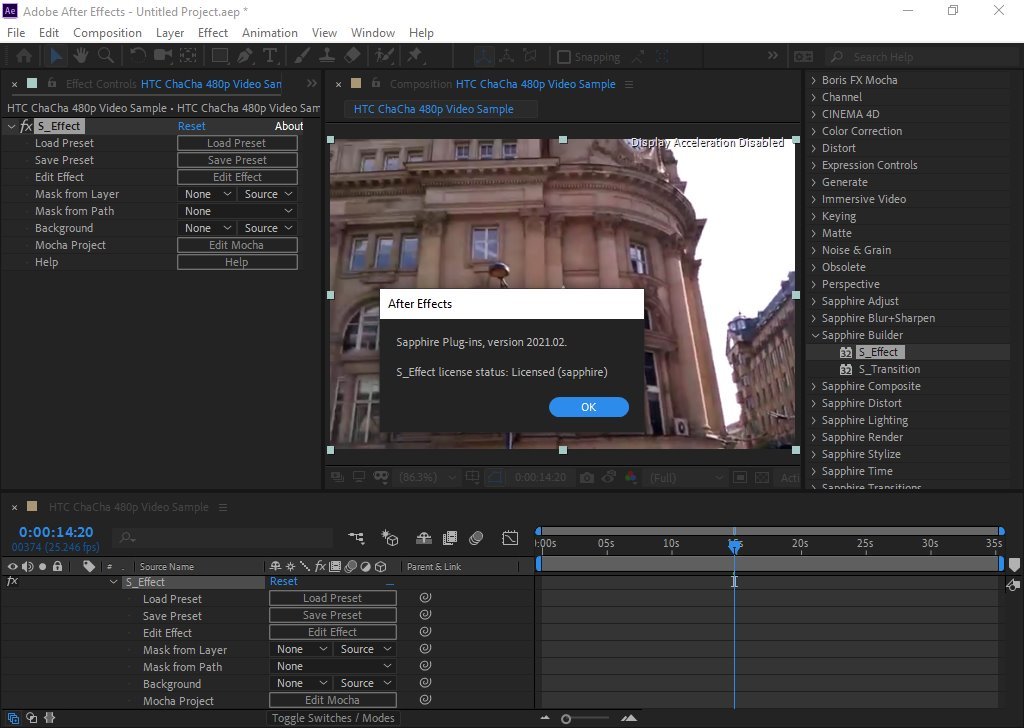The height and width of the screenshot is (728, 1024).
Task: Click the timeline layer search field
Action: pyautogui.click(x=223, y=537)
